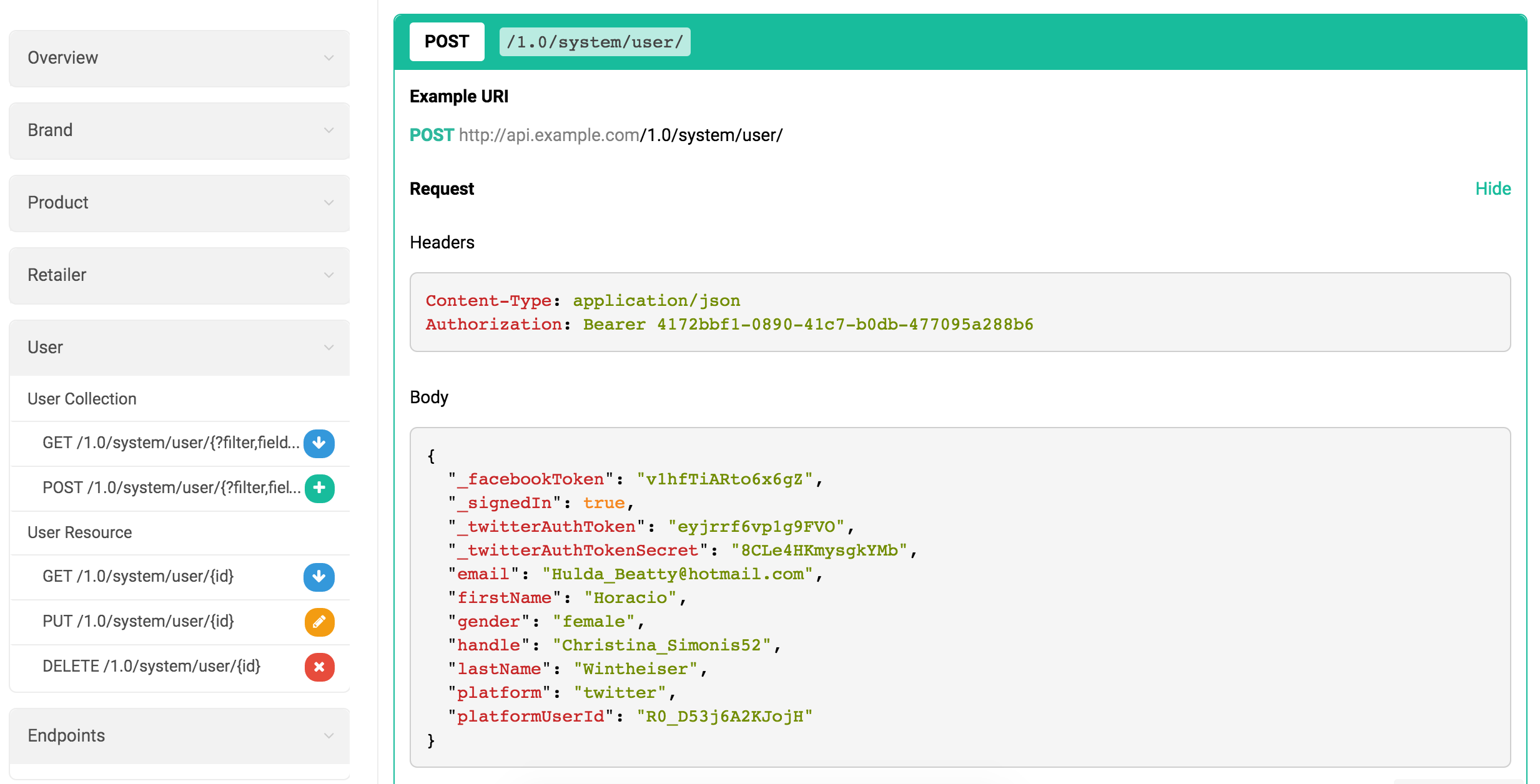
Task: Expand the Retailer section chevron
Action: [328, 275]
